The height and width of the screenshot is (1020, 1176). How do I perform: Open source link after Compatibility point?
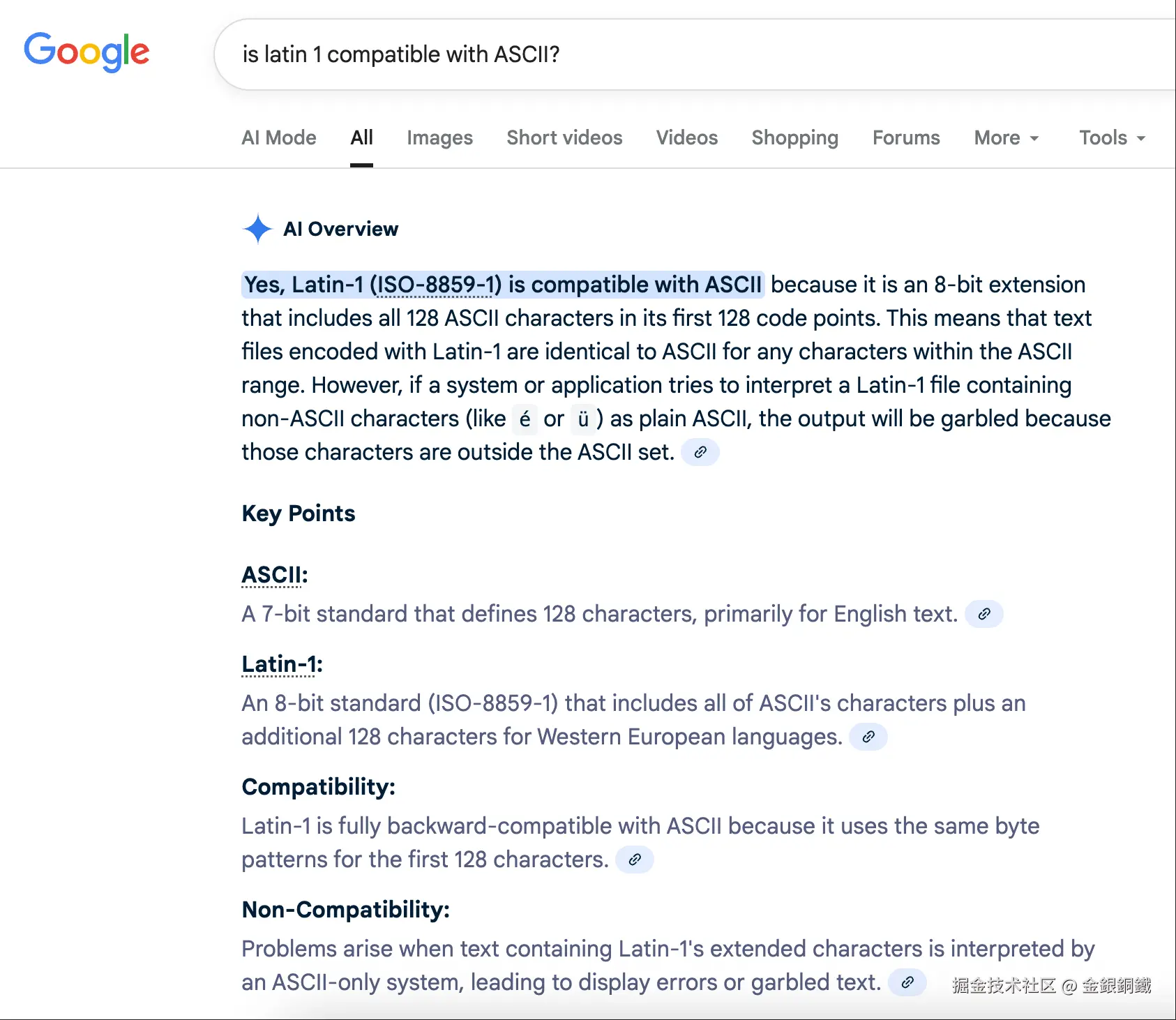[635, 860]
